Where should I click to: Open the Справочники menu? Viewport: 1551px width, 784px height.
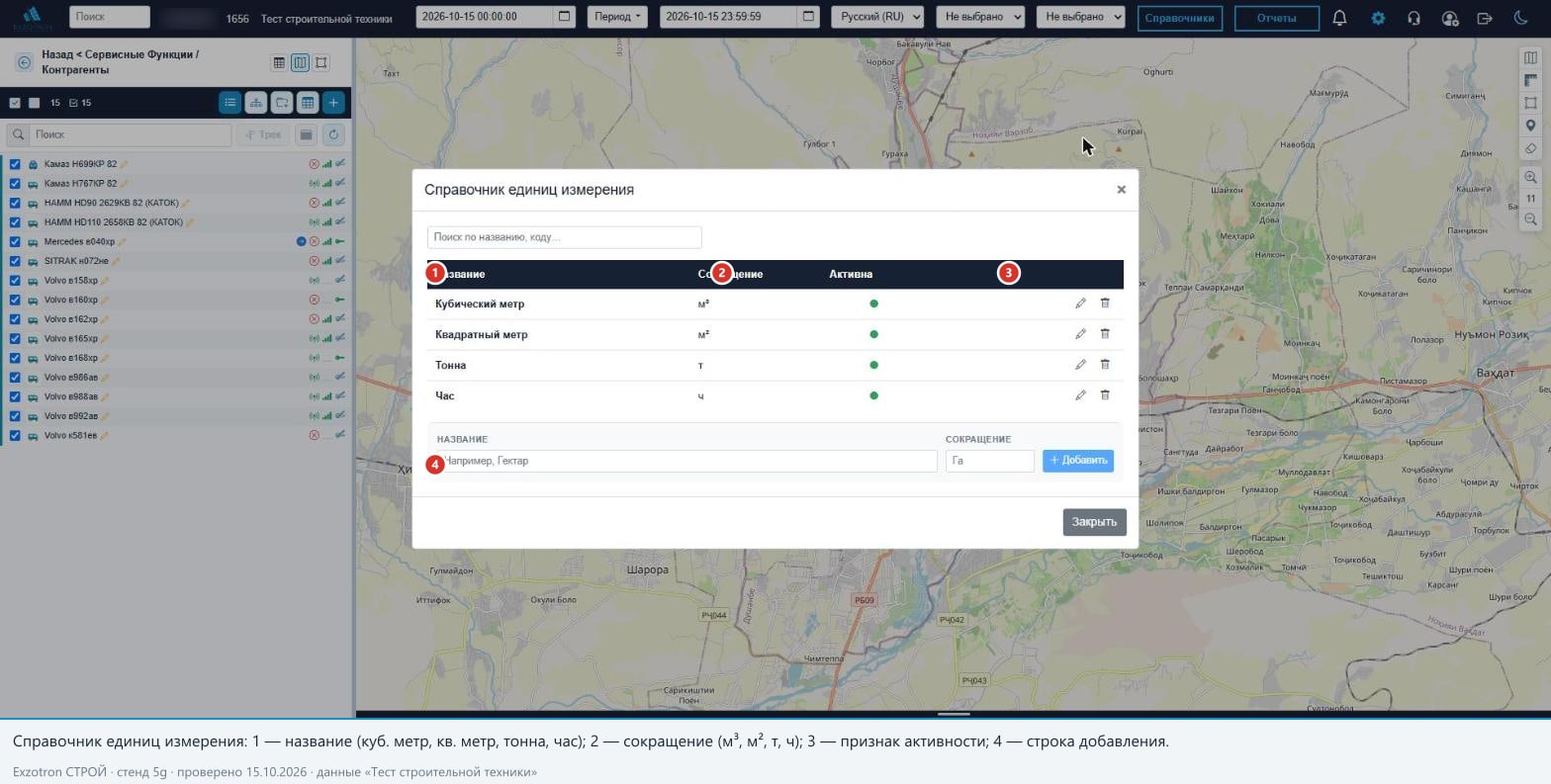[x=1179, y=18]
